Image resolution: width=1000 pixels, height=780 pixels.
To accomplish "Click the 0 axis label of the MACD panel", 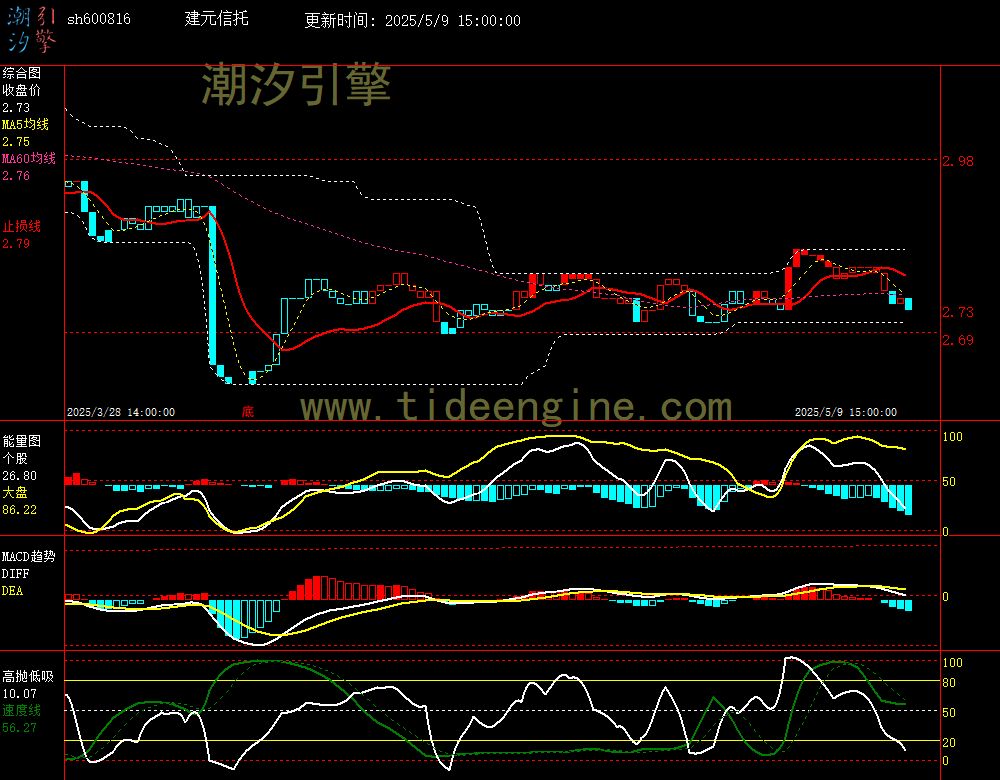I will 945,596.
